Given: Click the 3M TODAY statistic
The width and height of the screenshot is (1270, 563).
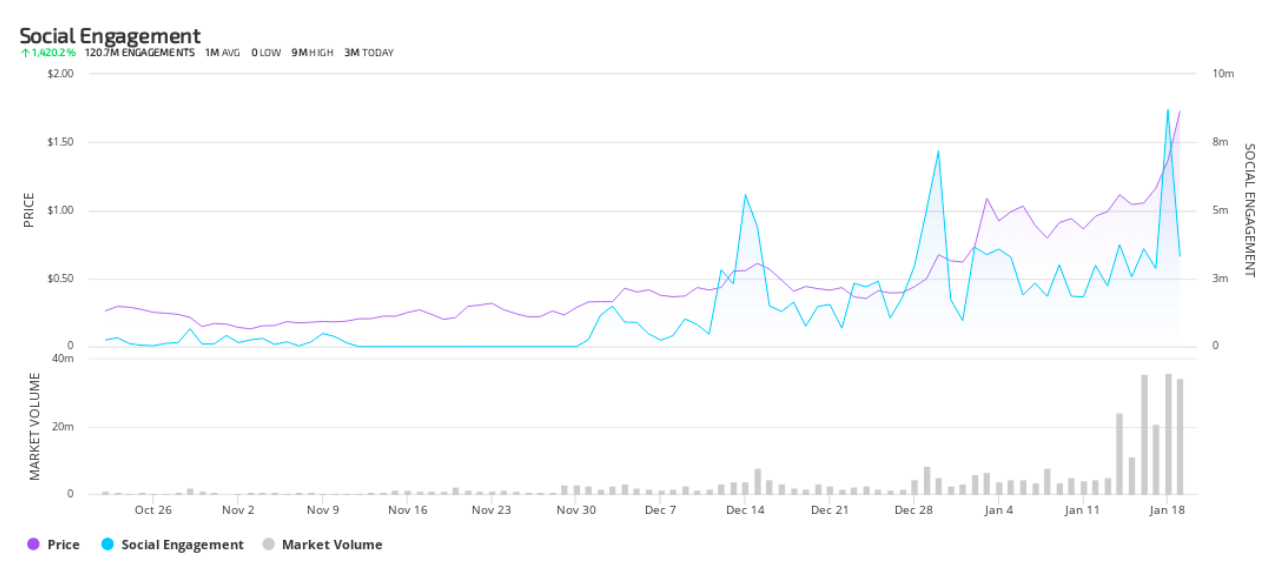Looking at the screenshot, I should coord(369,53).
